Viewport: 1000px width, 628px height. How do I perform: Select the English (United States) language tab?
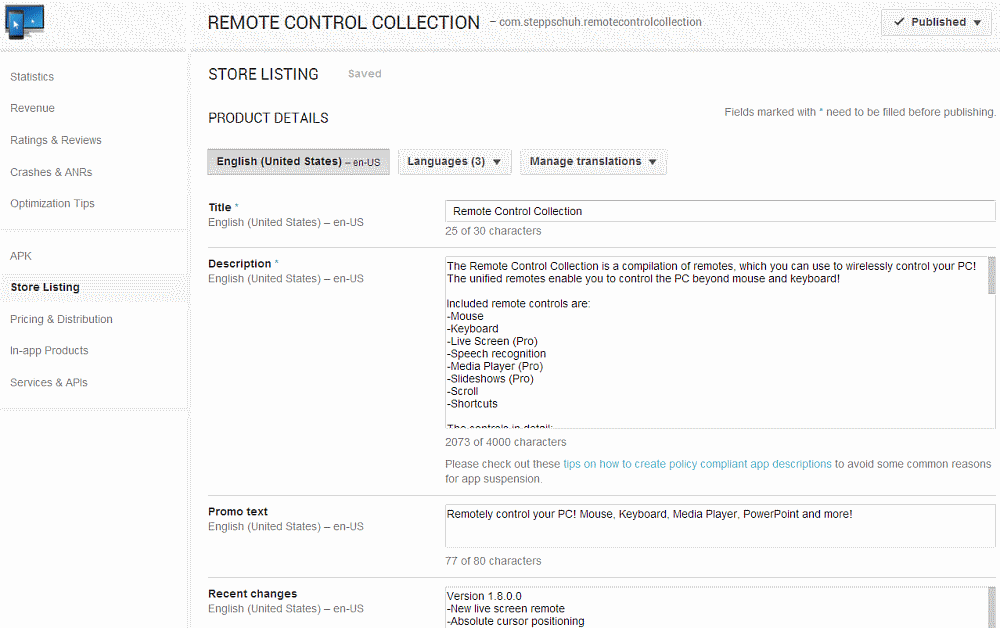[x=298, y=162]
